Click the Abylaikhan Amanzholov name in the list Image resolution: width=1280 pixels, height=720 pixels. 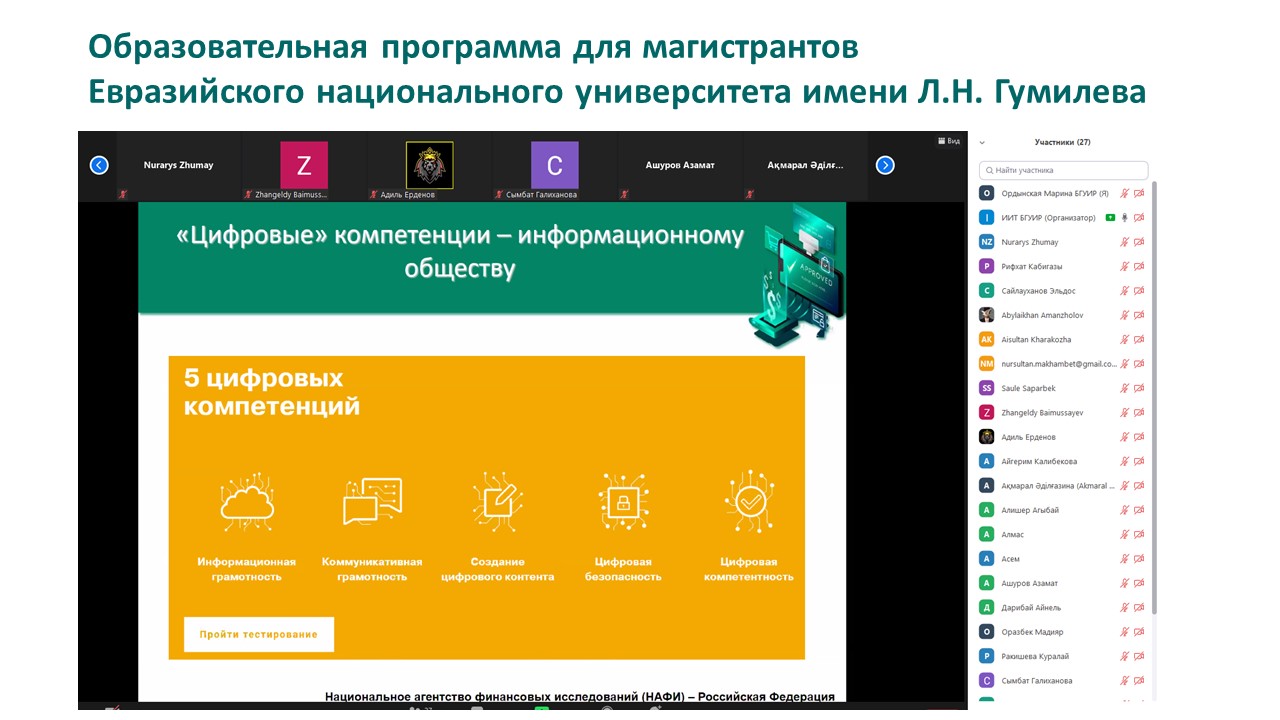click(1042, 315)
